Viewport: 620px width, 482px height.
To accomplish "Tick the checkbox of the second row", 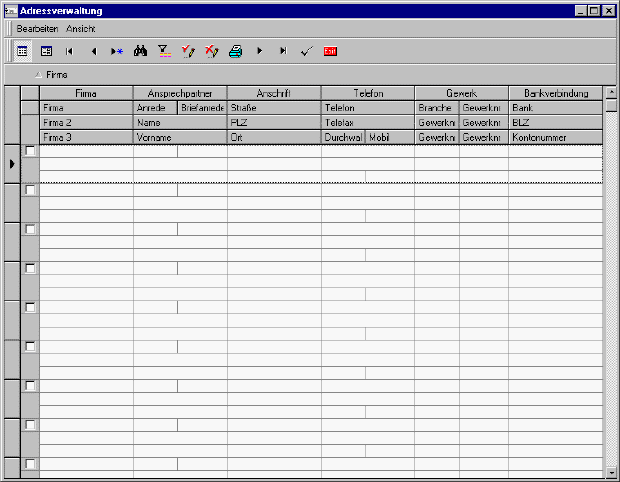I will point(30,190).
